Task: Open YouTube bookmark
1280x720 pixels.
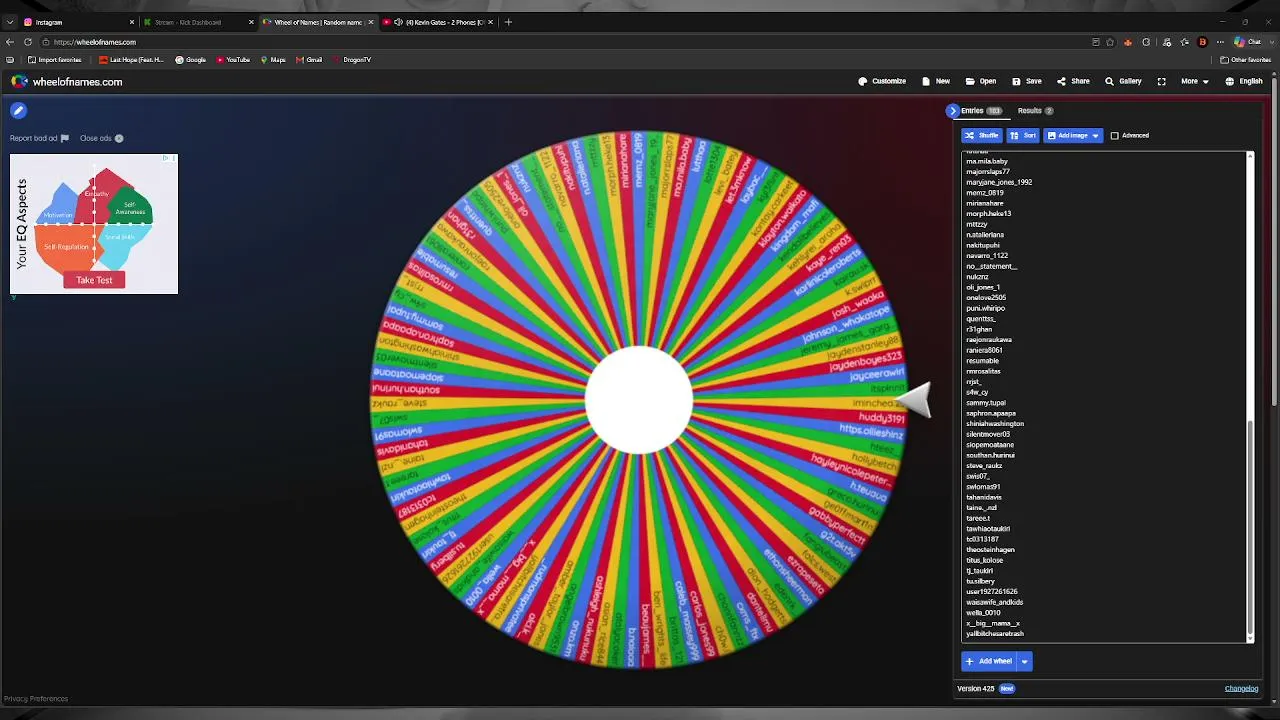Action: click(x=233, y=60)
